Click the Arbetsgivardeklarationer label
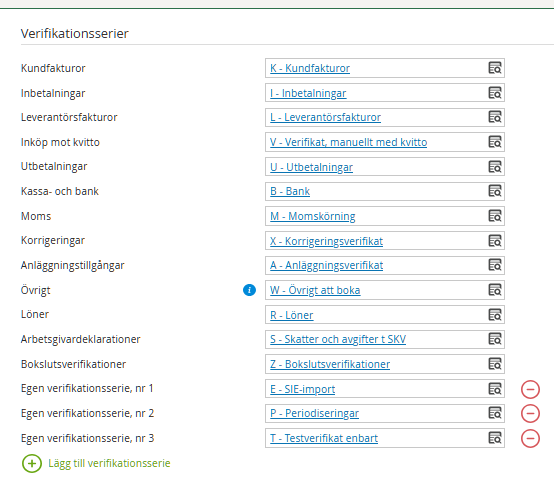The height and width of the screenshot is (495, 554). click(81, 340)
